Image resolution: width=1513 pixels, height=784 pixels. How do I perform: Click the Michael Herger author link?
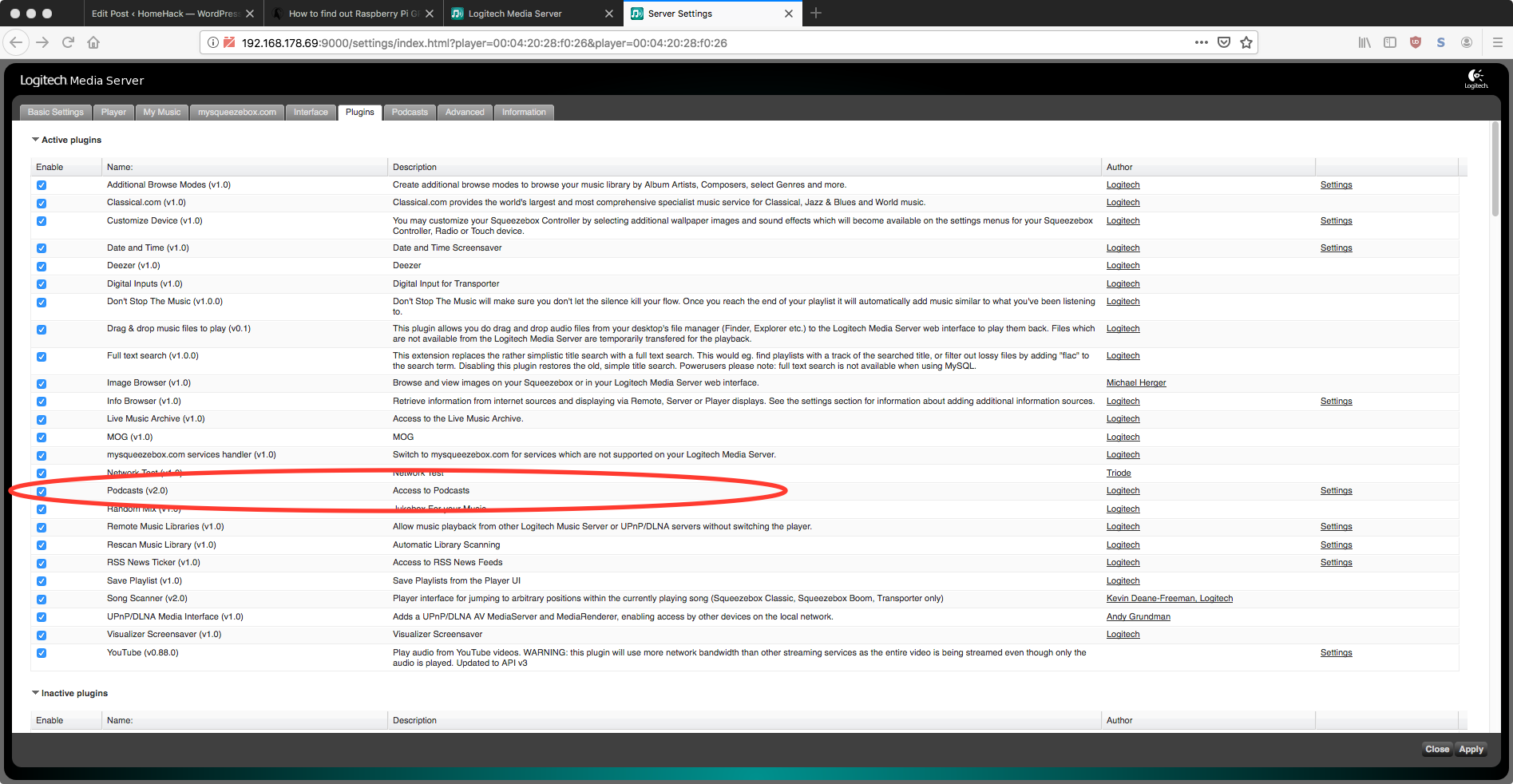[1136, 383]
